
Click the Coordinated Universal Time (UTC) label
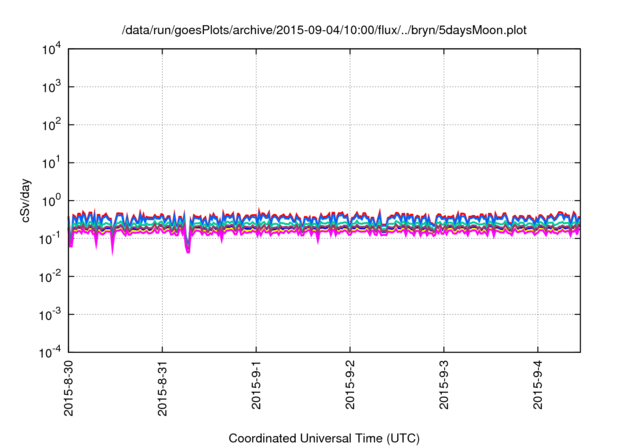[x=324, y=438]
